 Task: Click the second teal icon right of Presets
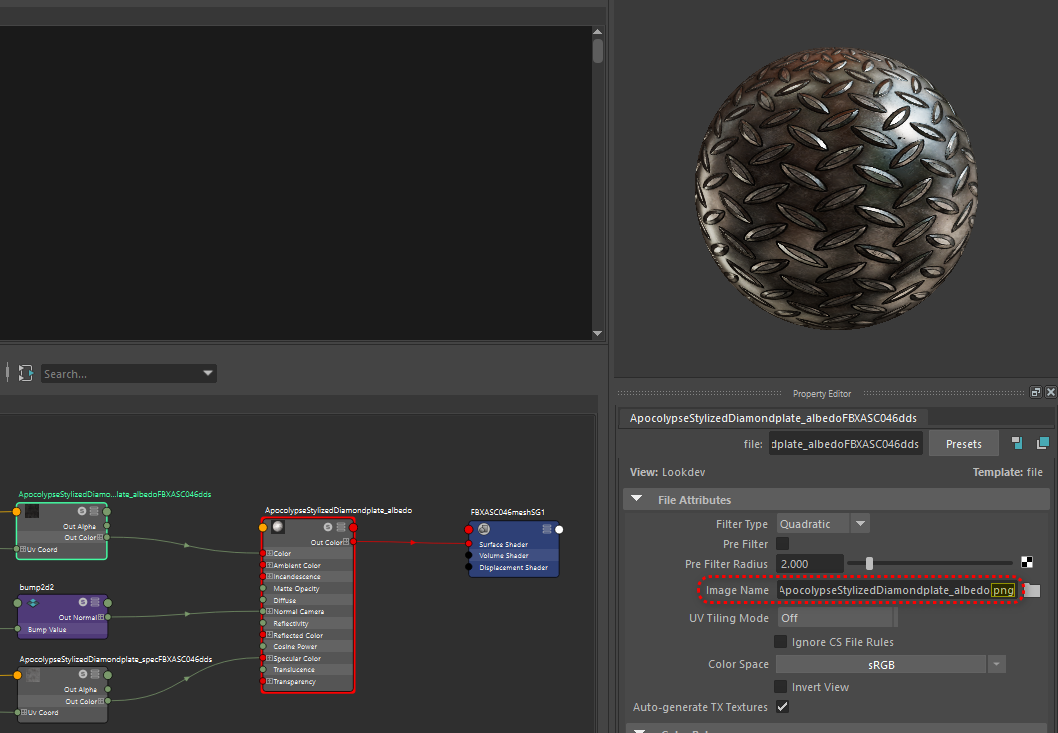coord(1042,443)
